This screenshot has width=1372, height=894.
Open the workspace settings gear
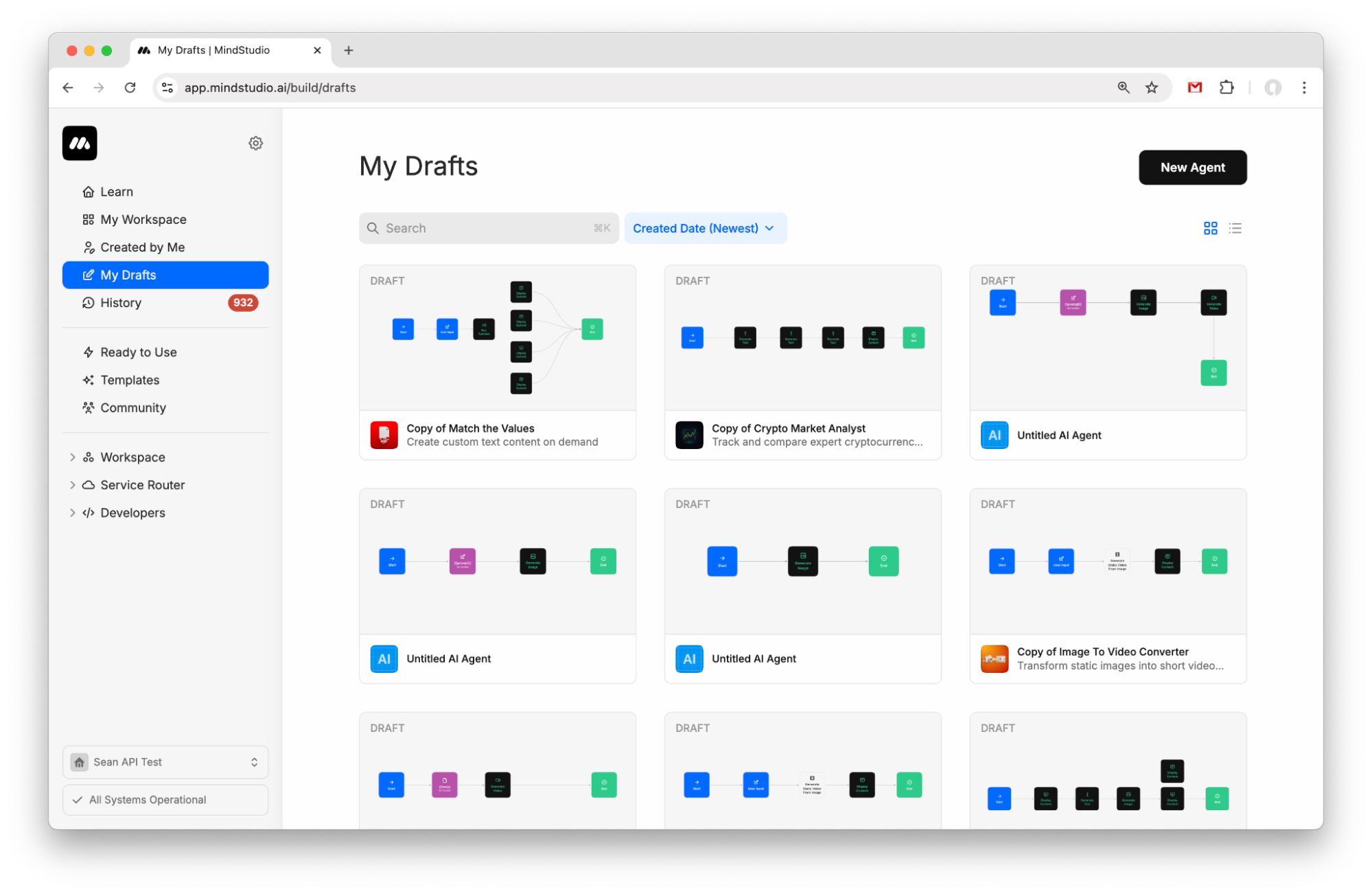[255, 143]
